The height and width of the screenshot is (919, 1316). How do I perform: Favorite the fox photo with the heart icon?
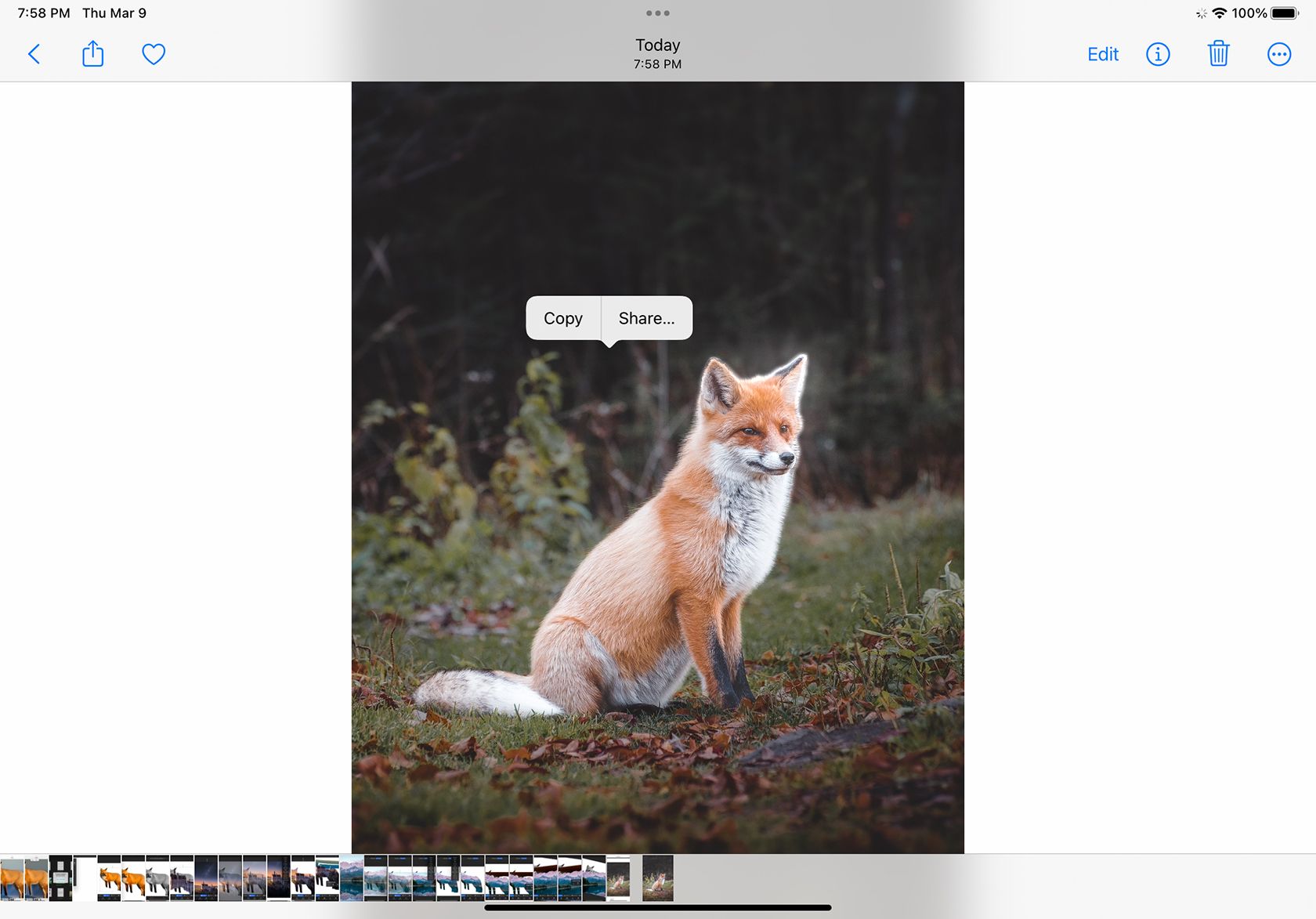click(154, 54)
